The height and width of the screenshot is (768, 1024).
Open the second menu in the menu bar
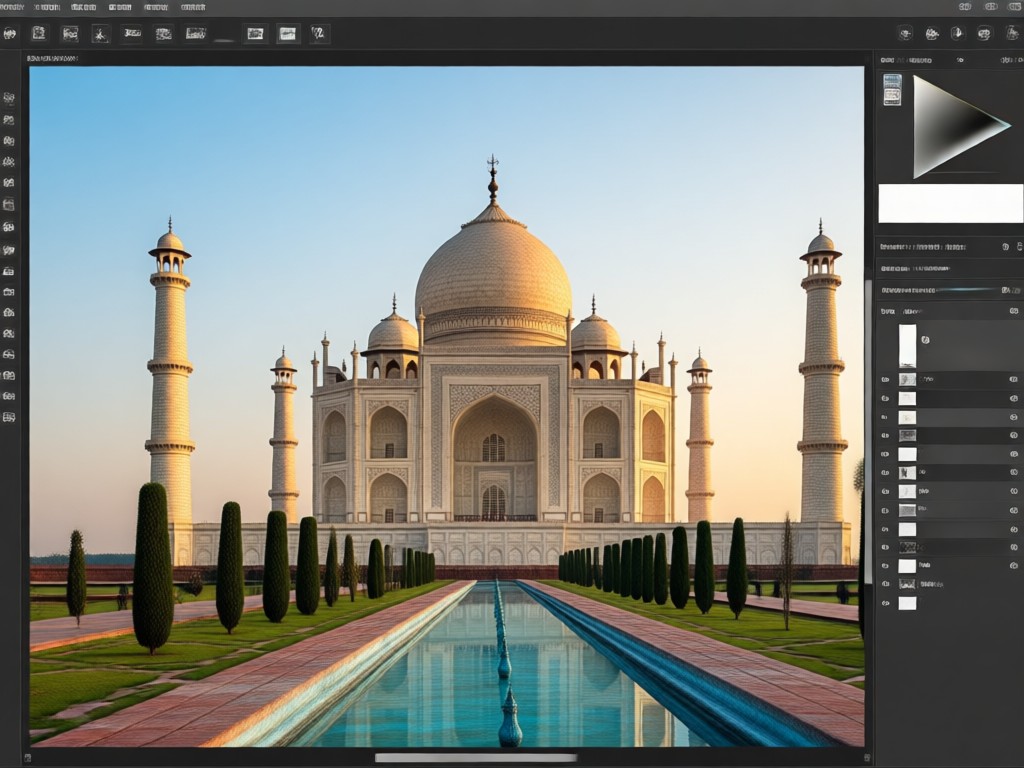pos(47,7)
